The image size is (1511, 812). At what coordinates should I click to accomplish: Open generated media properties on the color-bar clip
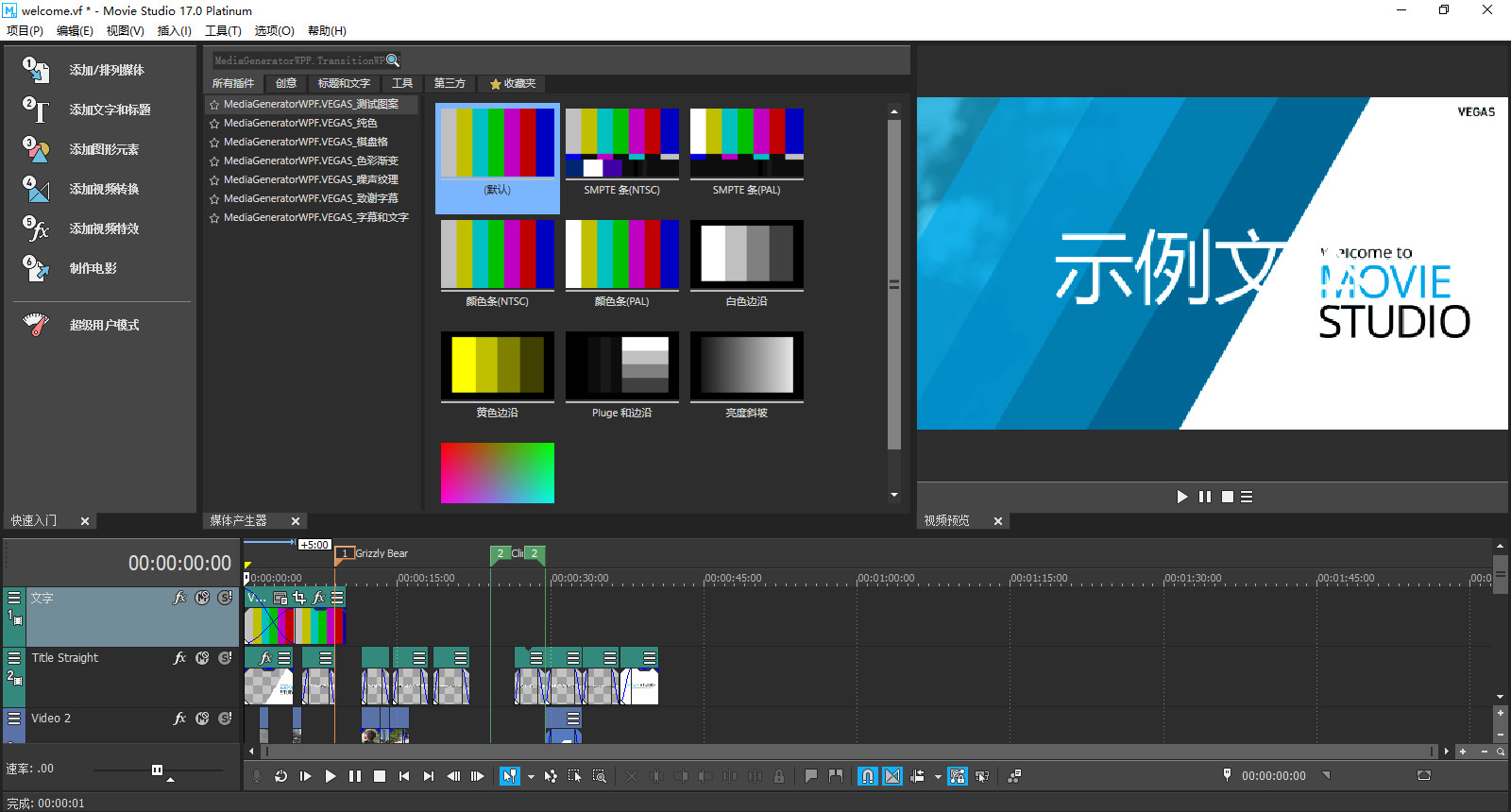click(280, 598)
